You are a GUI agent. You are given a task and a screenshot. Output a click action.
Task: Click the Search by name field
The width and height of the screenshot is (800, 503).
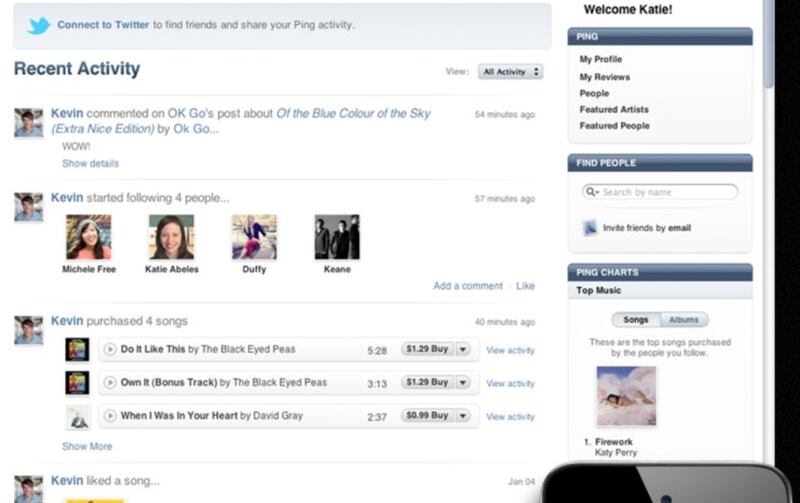(660, 192)
